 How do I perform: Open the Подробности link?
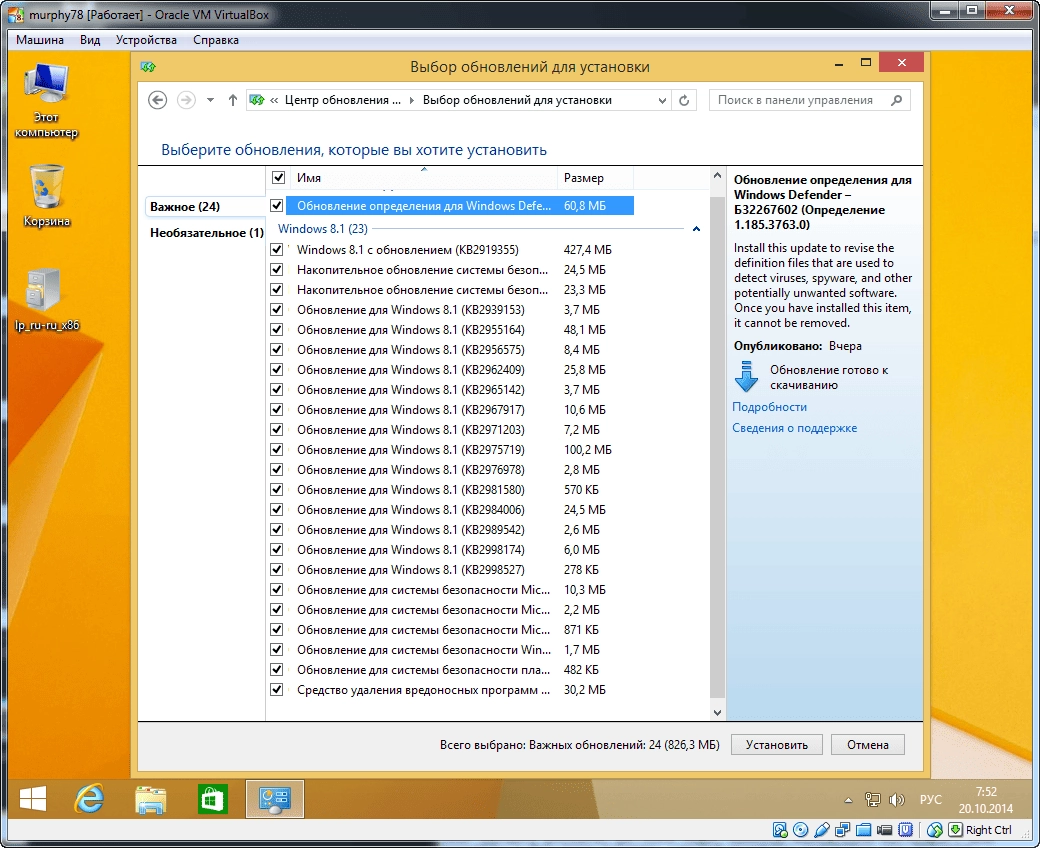[x=769, y=407]
